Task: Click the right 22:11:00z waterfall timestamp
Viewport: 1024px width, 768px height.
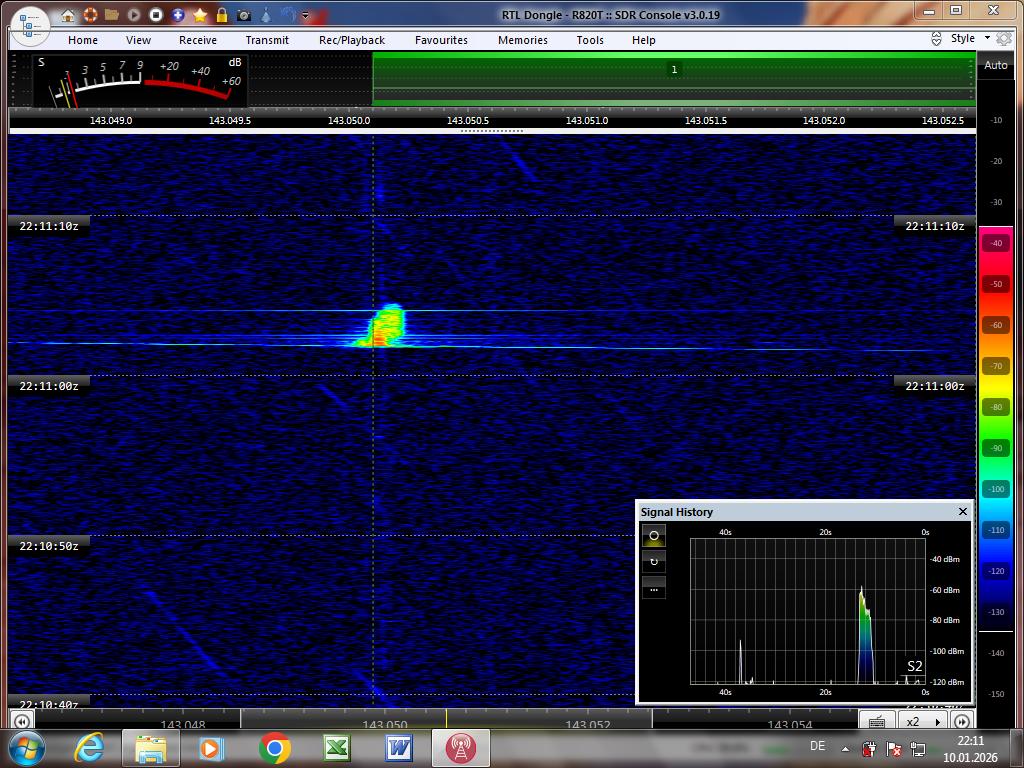Action: [x=935, y=386]
